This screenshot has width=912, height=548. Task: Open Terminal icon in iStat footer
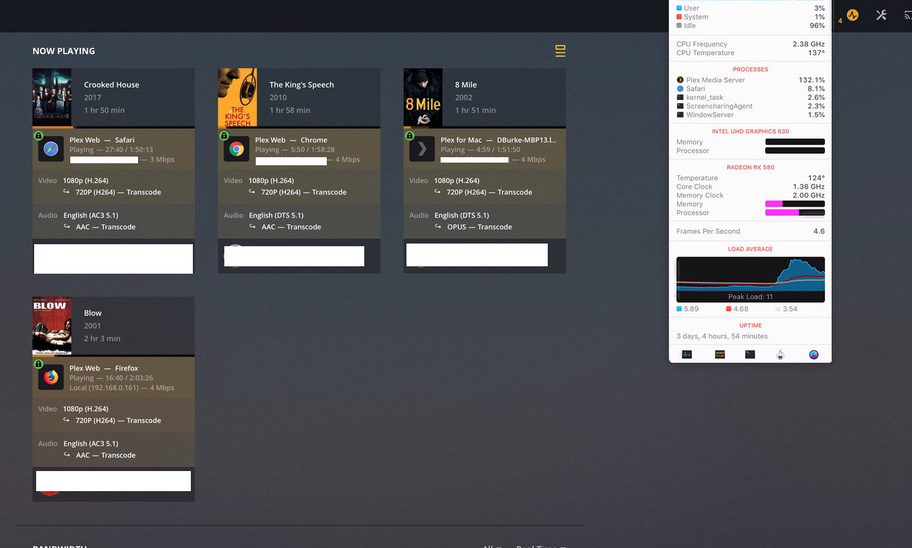(750, 354)
